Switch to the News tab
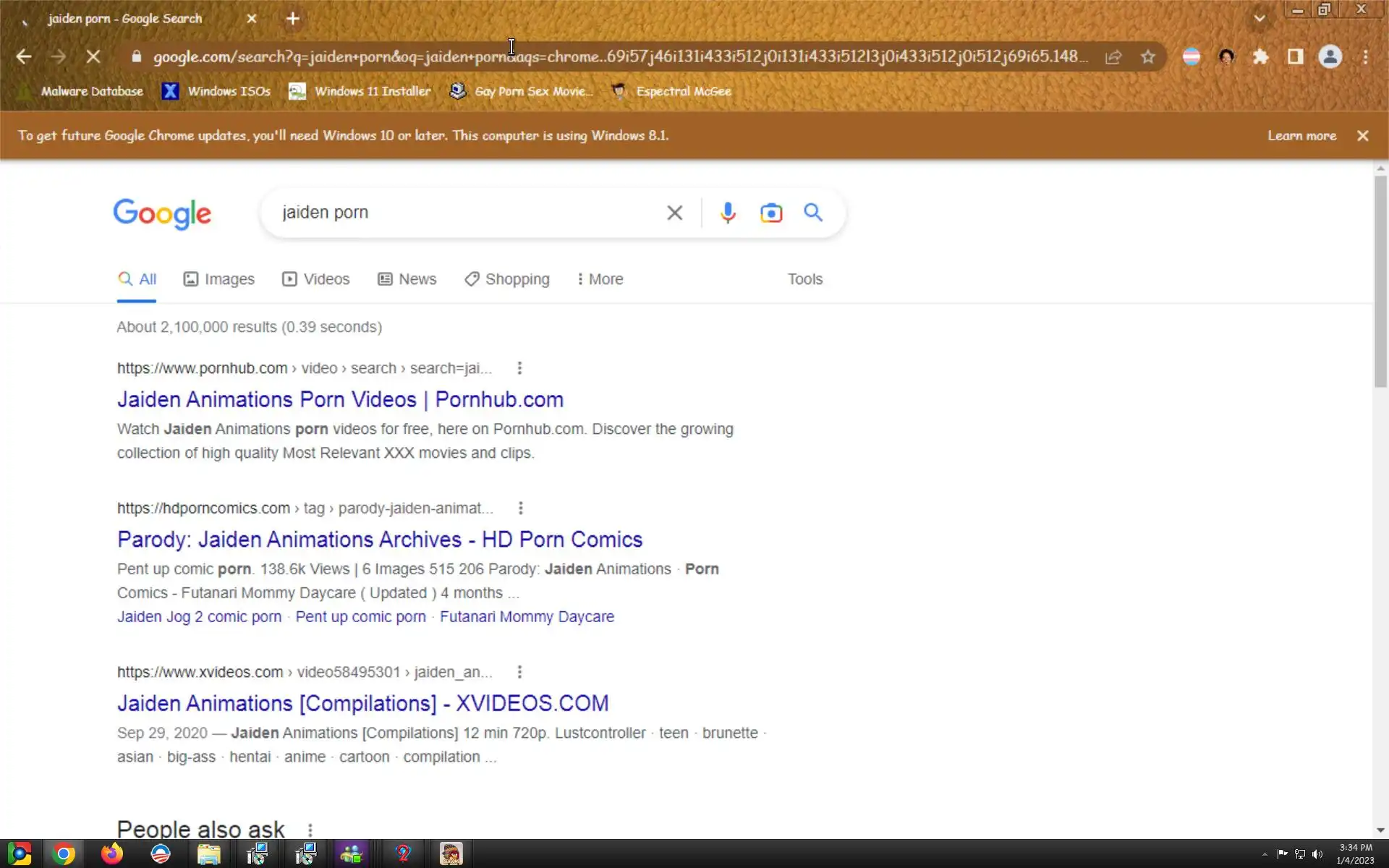The height and width of the screenshot is (868, 1389). coord(407,279)
